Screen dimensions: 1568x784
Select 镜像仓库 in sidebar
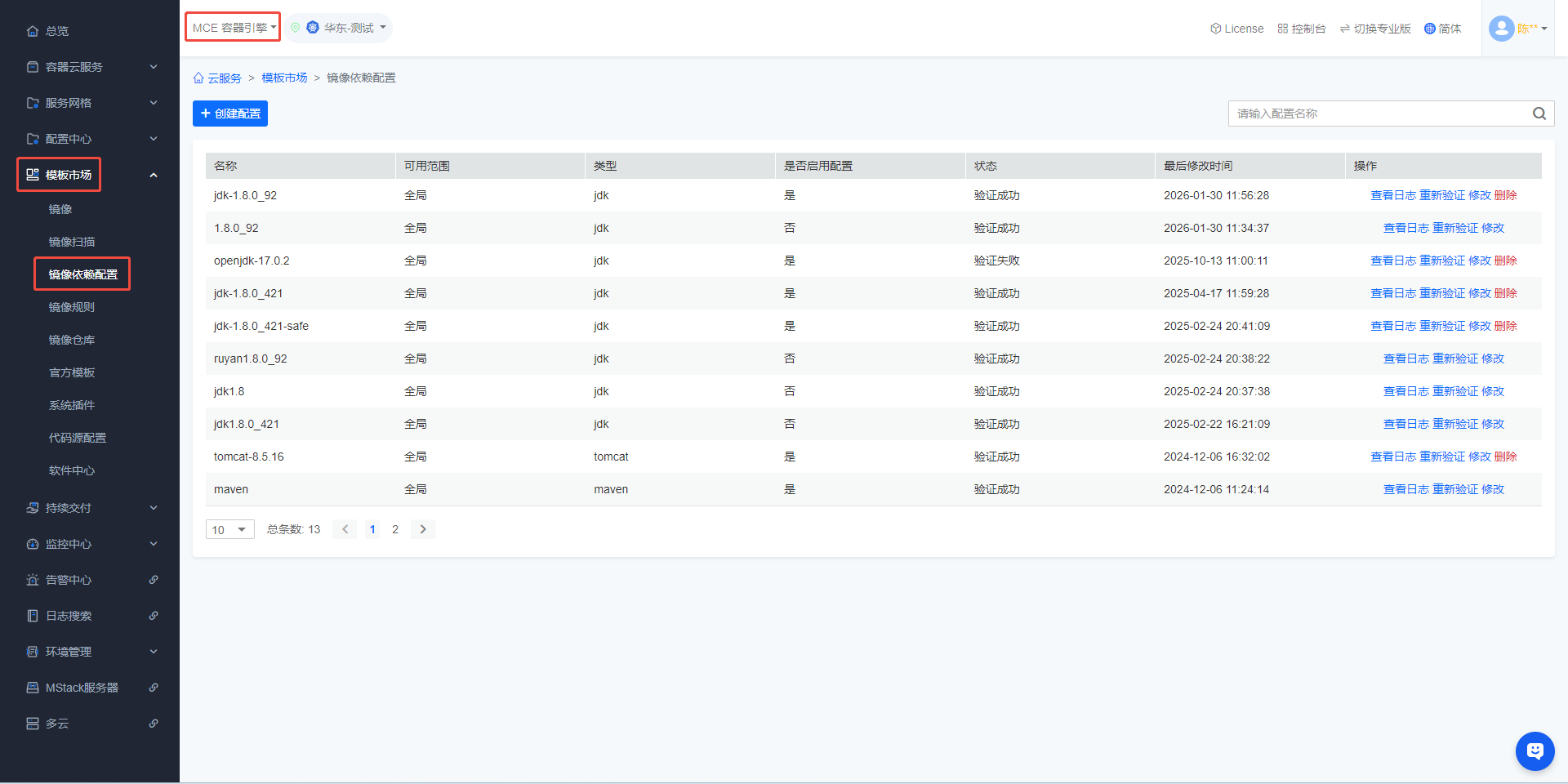pos(72,340)
